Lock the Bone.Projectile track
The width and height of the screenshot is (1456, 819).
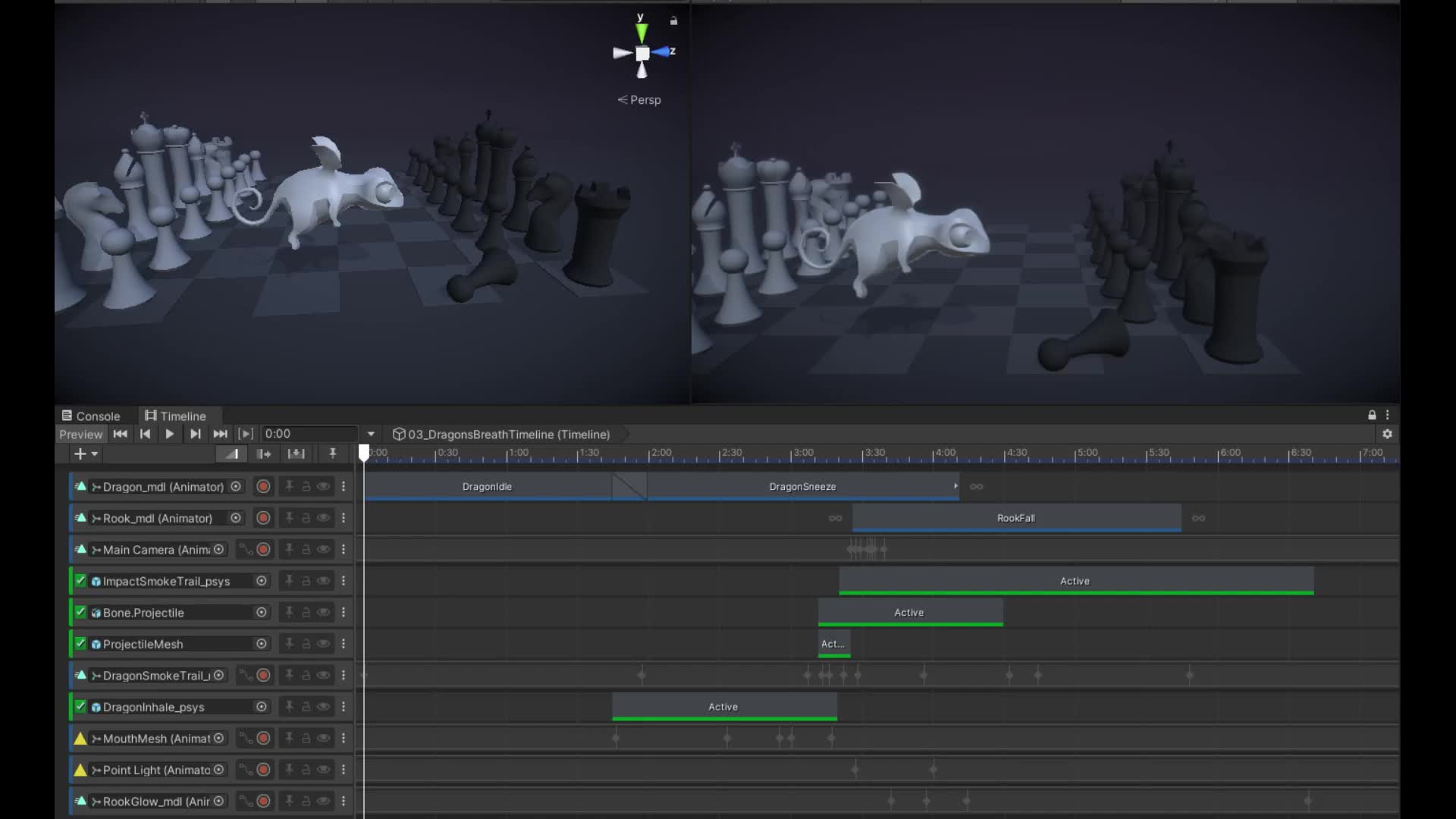306,612
